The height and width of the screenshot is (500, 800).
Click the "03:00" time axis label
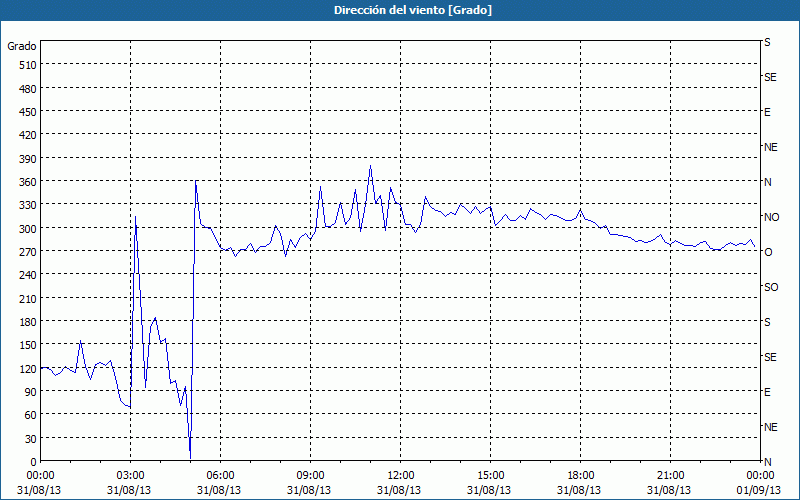[x=130, y=476]
